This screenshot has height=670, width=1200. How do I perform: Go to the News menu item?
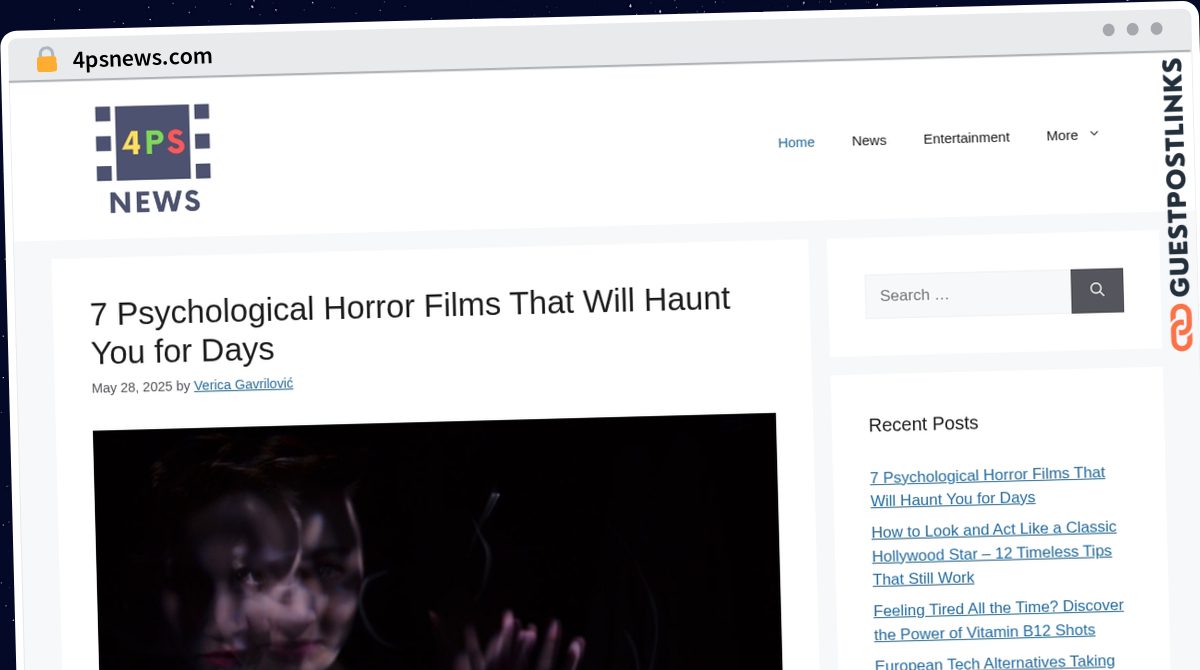point(869,140)
